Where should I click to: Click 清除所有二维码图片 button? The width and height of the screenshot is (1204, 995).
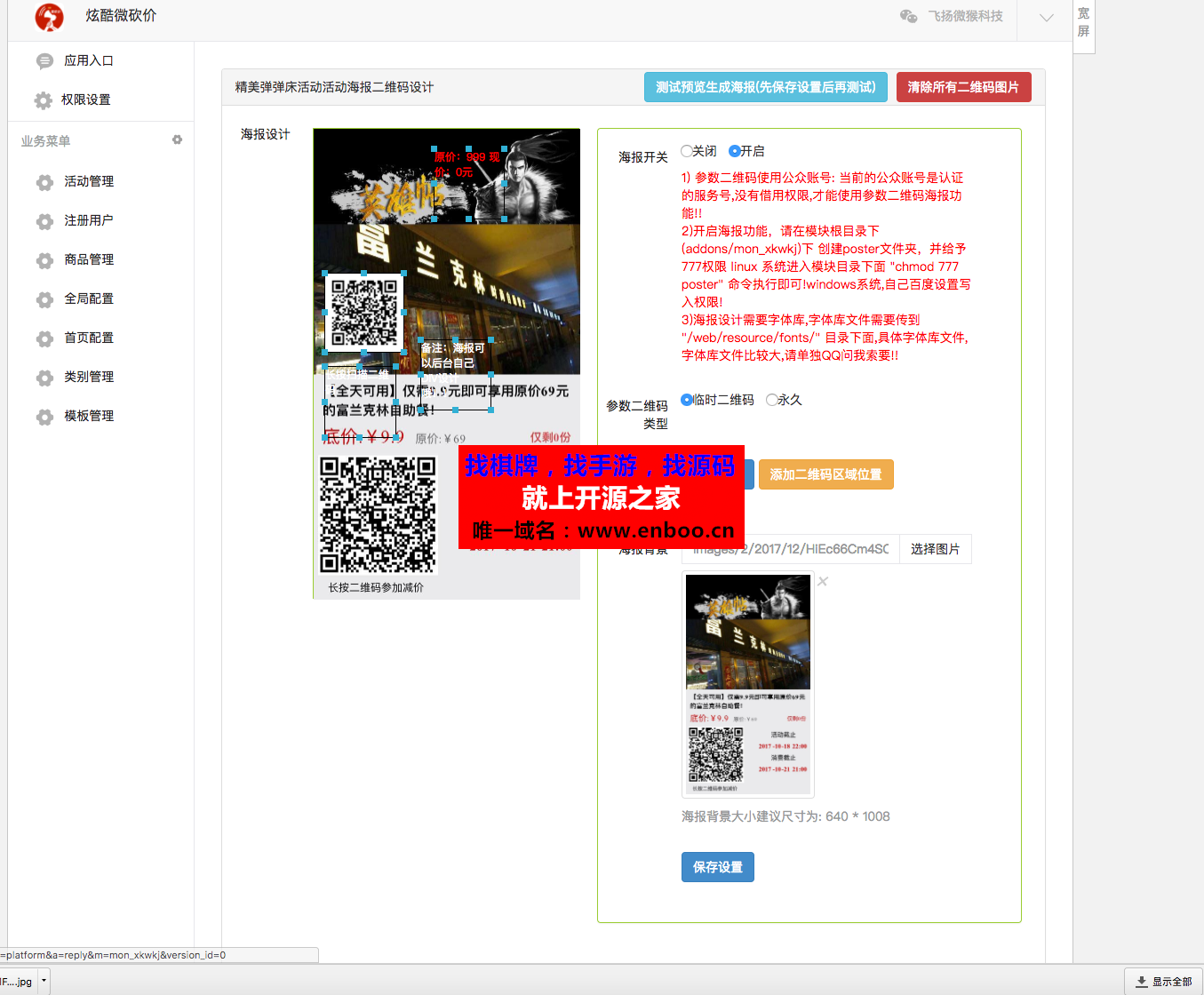coord(964,87)
